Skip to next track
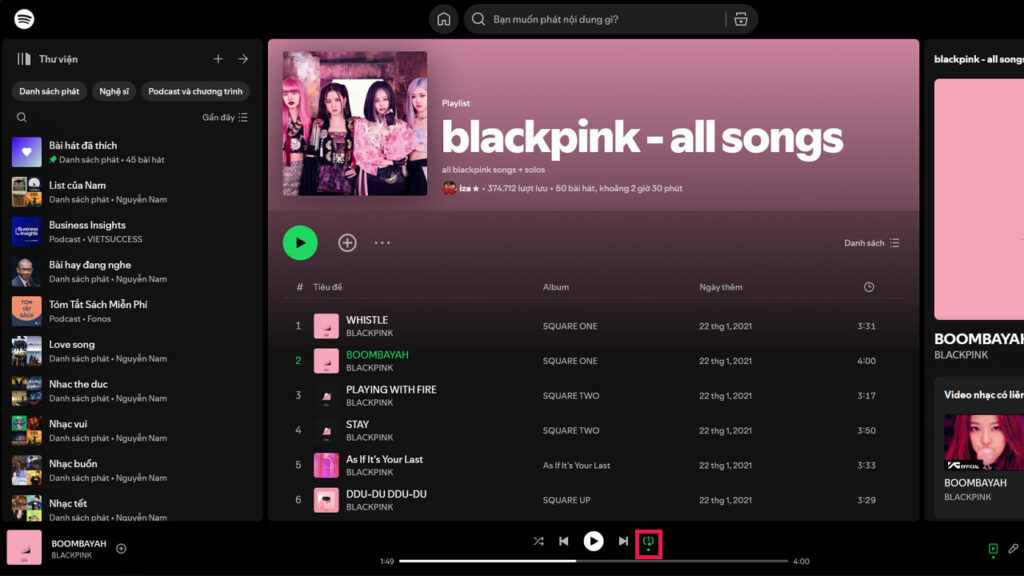The image size is (1024, 576). click(623, 541)
